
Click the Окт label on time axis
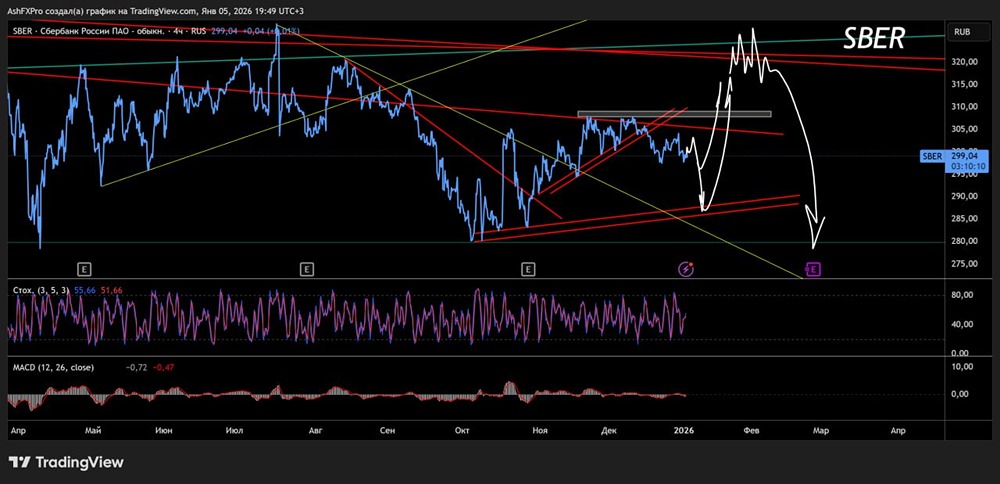[462, 431]
